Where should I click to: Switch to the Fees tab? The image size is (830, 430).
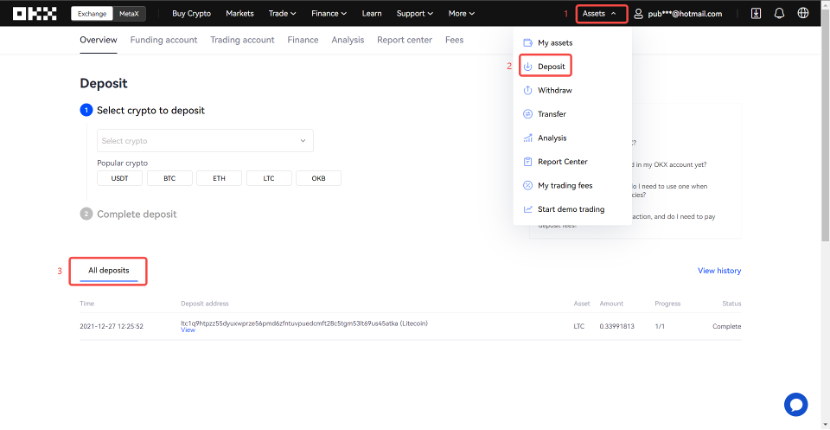[x=454, y=40]
